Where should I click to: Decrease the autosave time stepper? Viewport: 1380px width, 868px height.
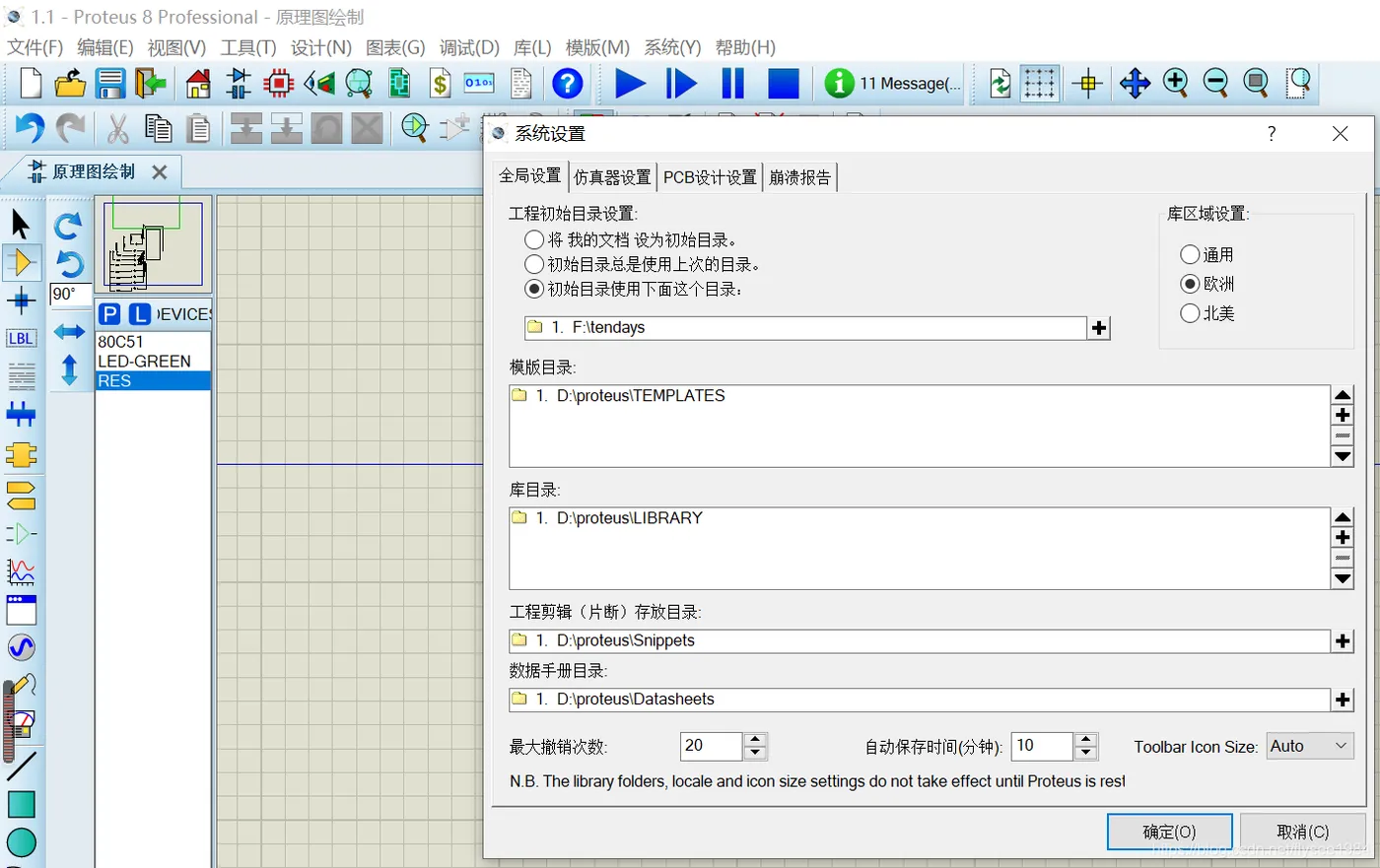[1085, 753]
